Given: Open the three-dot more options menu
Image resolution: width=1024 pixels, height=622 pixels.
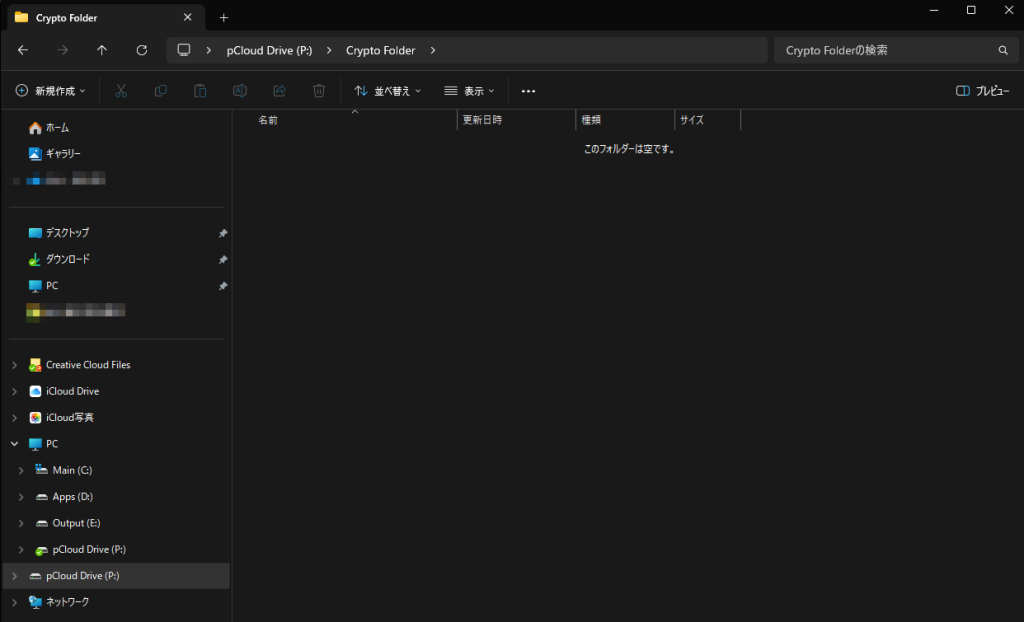Looking at the screenshot, I should coord(529,91).
